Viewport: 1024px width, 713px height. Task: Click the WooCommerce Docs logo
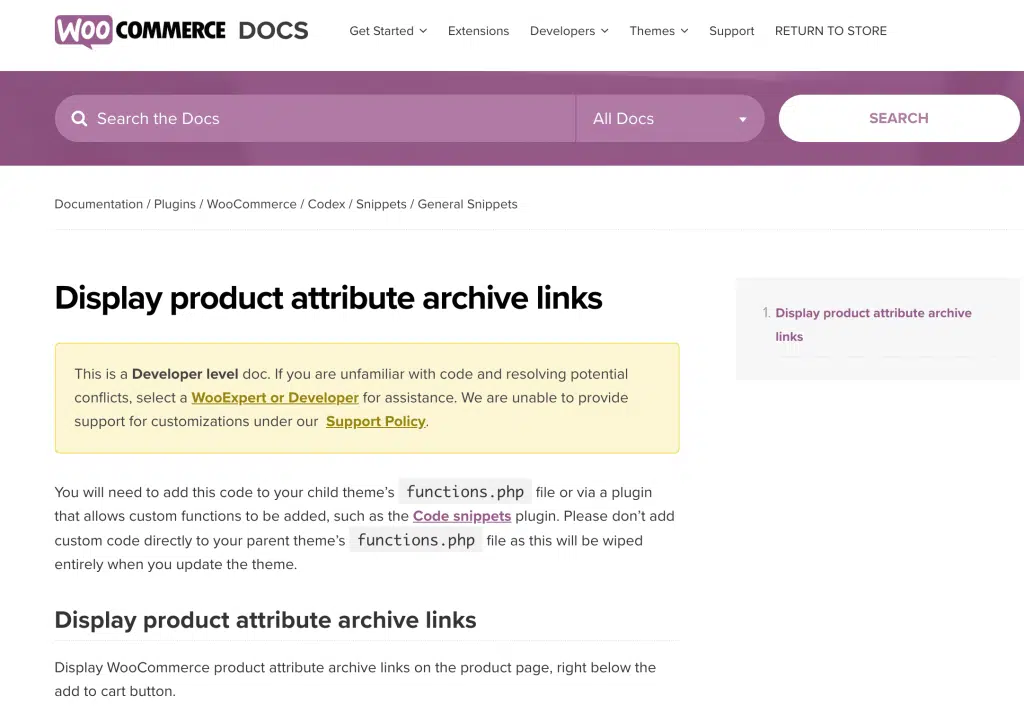(182, 31)
